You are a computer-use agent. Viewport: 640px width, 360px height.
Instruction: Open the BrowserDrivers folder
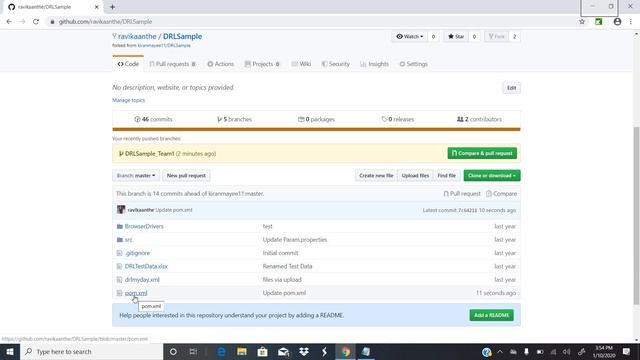[144, 226]
